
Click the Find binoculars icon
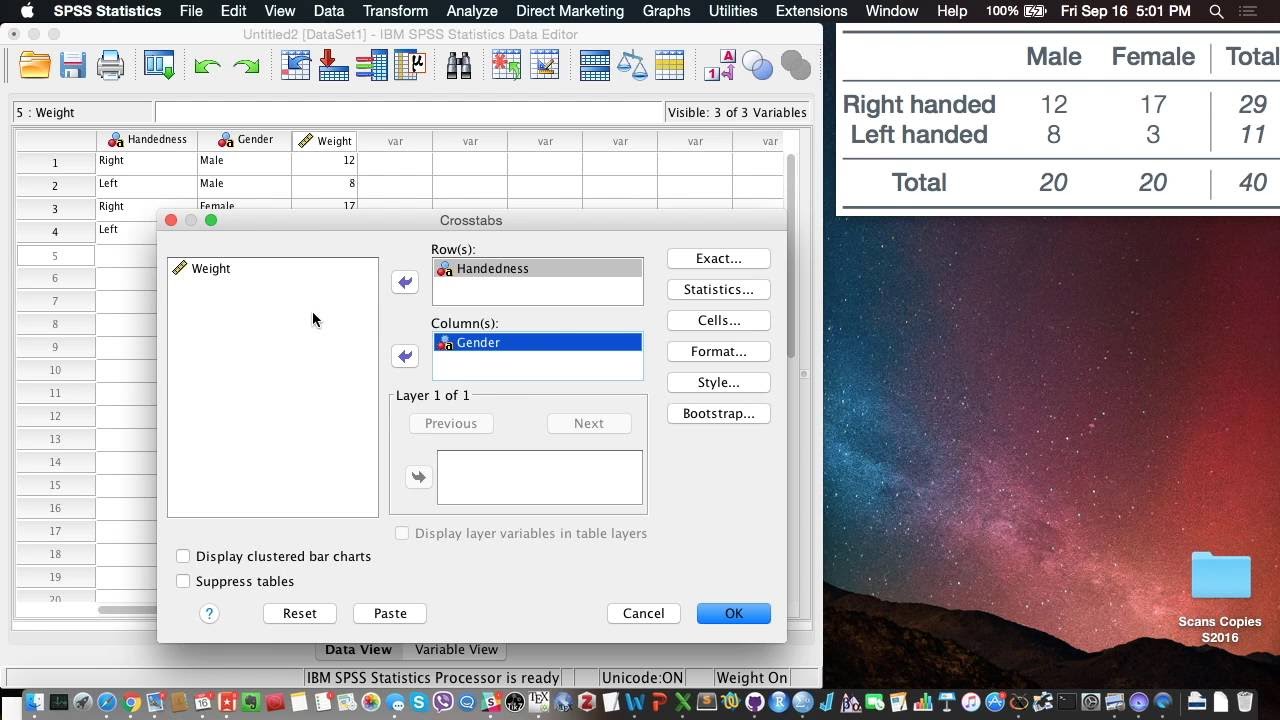tap(459, 66)
